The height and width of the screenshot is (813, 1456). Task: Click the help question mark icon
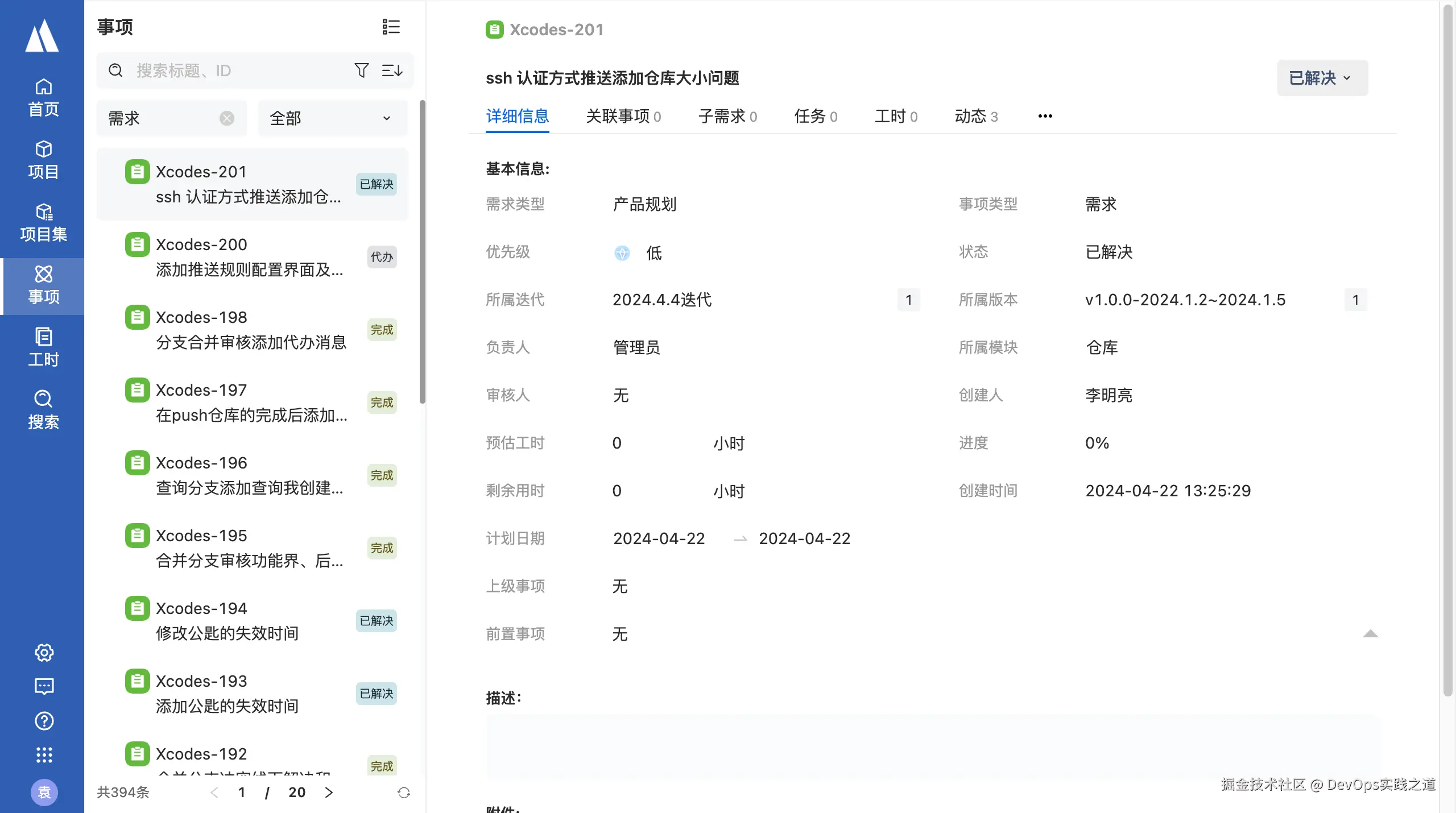click(44, 721)
